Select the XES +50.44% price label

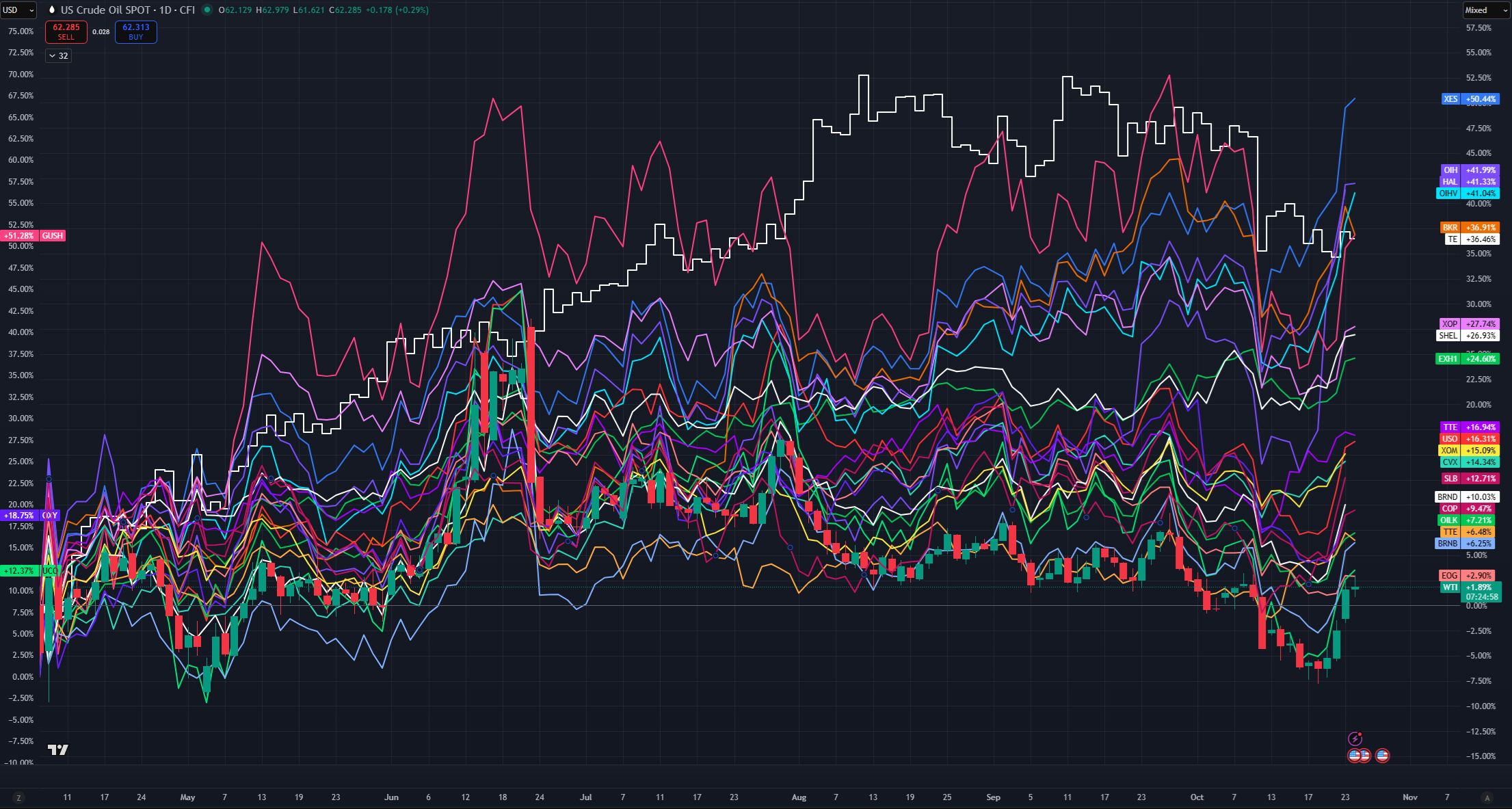(1470, 99)
